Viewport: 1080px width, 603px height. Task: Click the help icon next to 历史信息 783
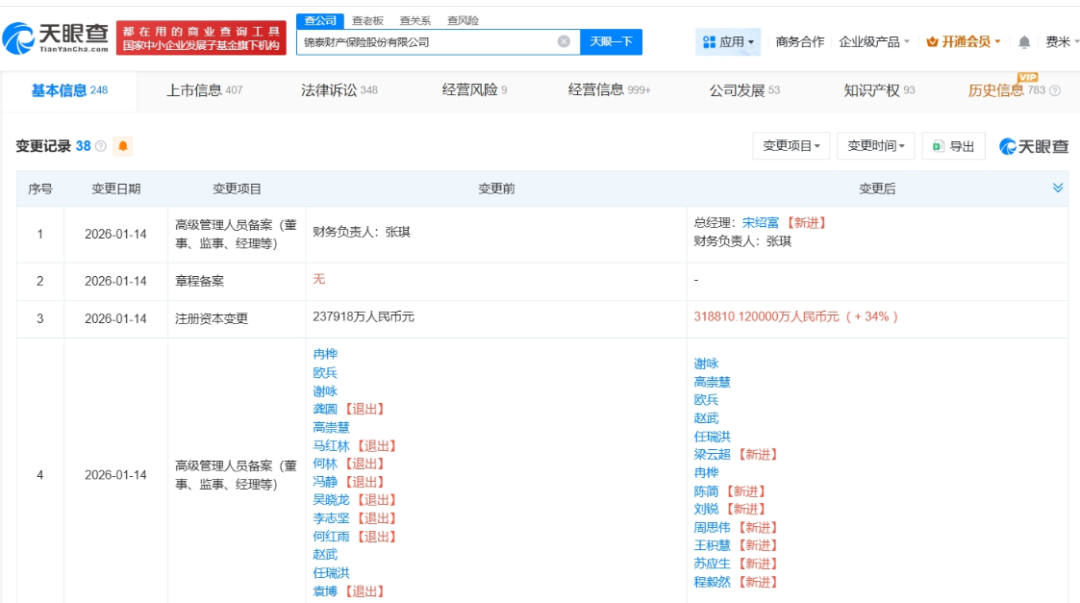(x=1055, y=90)
